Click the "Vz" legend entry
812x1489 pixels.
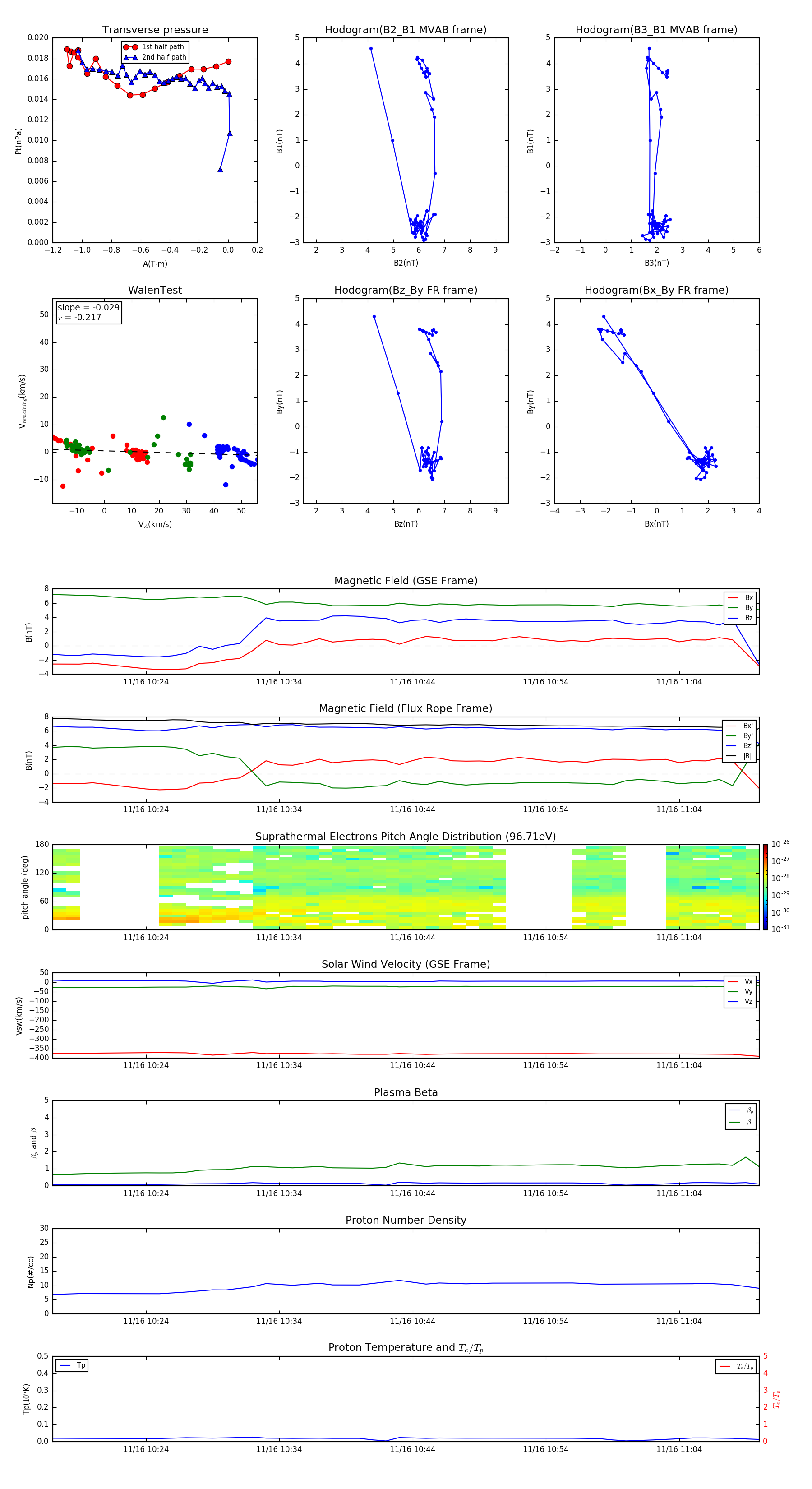point(740,1002)
